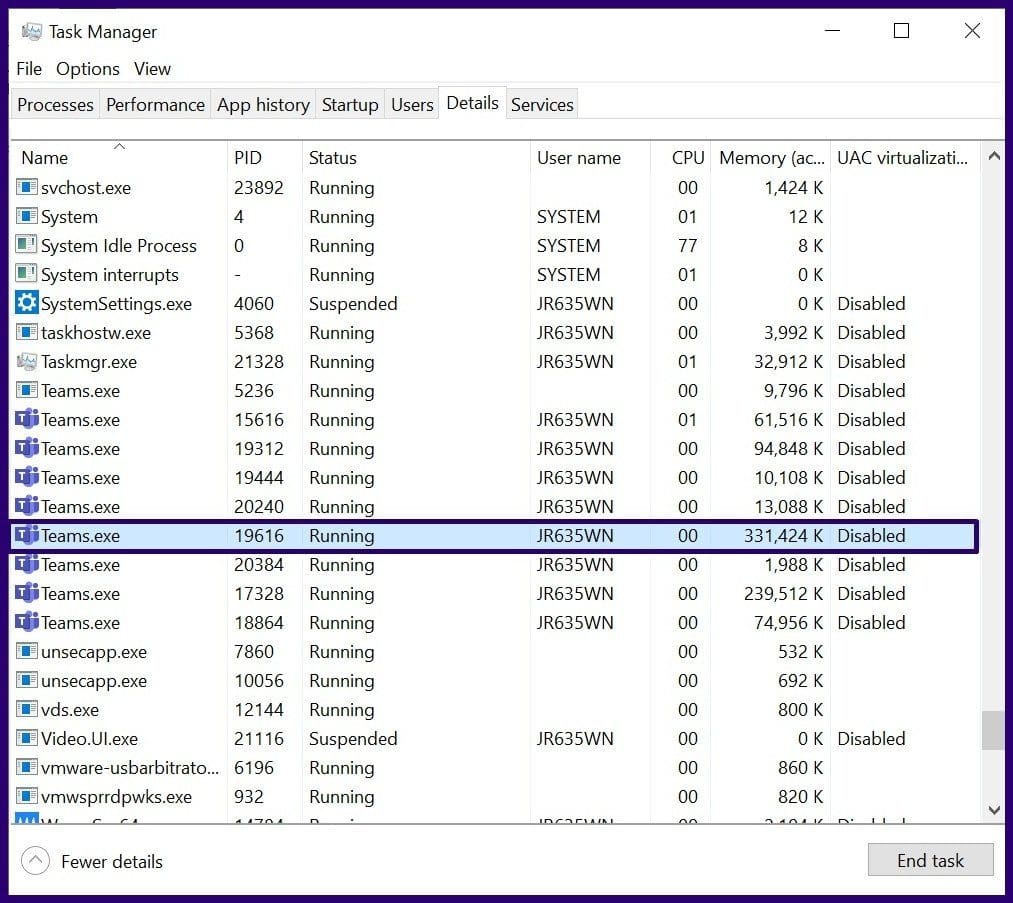
Task: Click PID 23892 of svchost.exe
Action: 258,187
